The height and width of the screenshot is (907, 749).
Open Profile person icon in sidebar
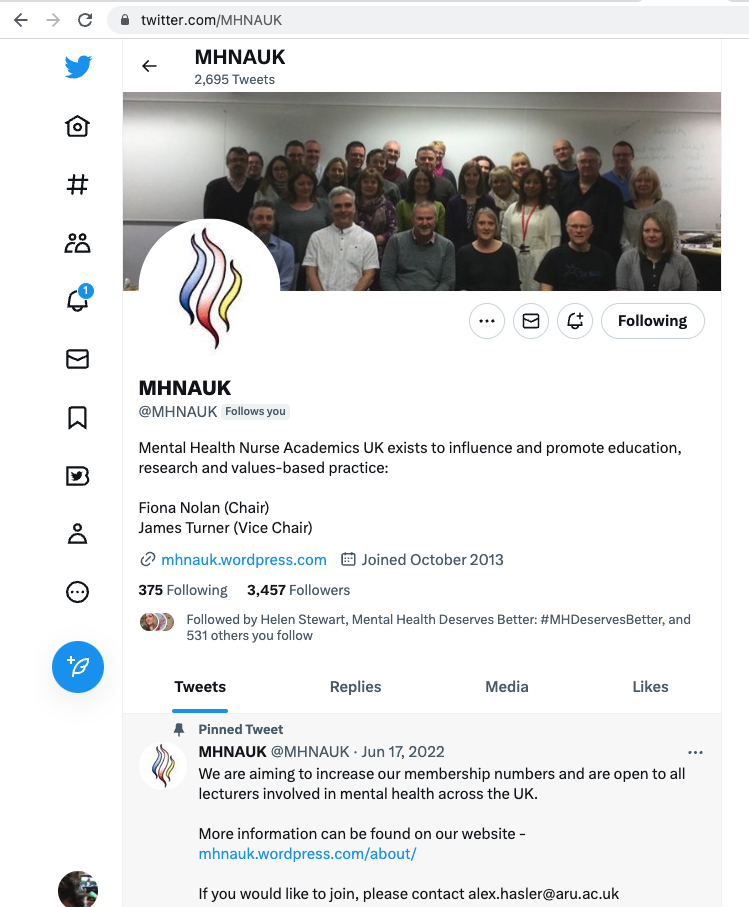(x=78, y=534)
